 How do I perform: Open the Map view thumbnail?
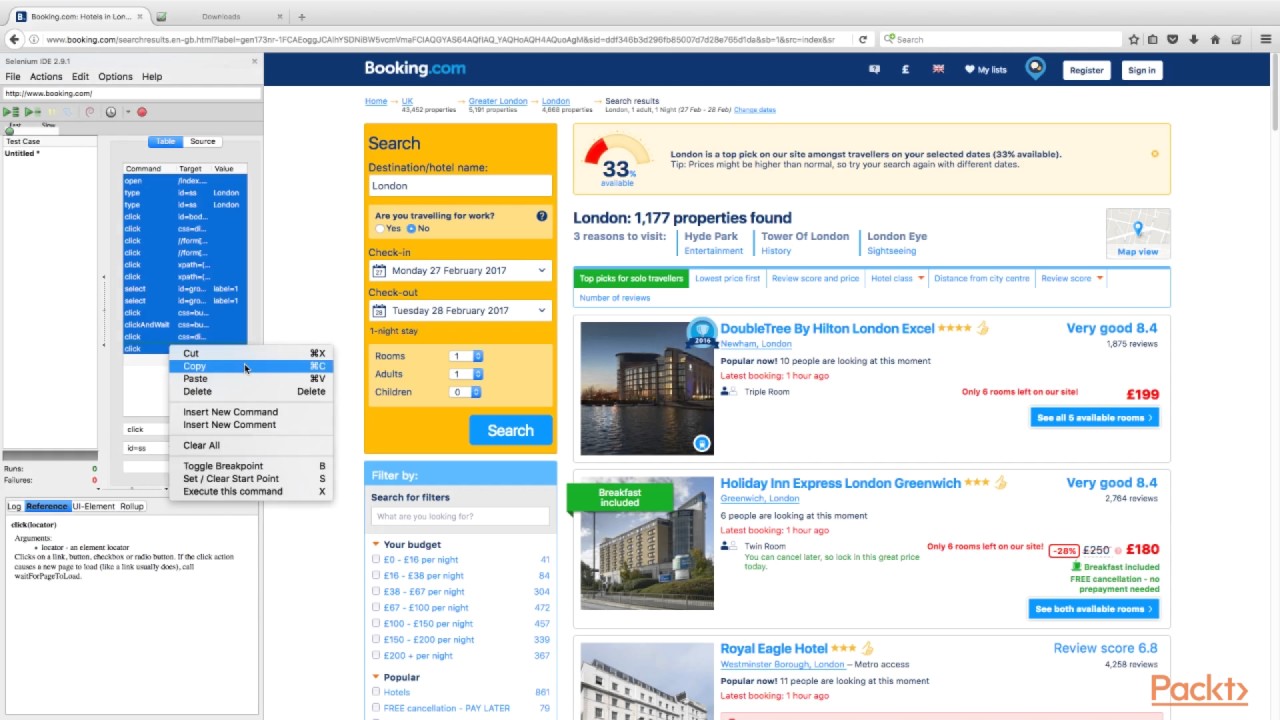coord(1138,233)
